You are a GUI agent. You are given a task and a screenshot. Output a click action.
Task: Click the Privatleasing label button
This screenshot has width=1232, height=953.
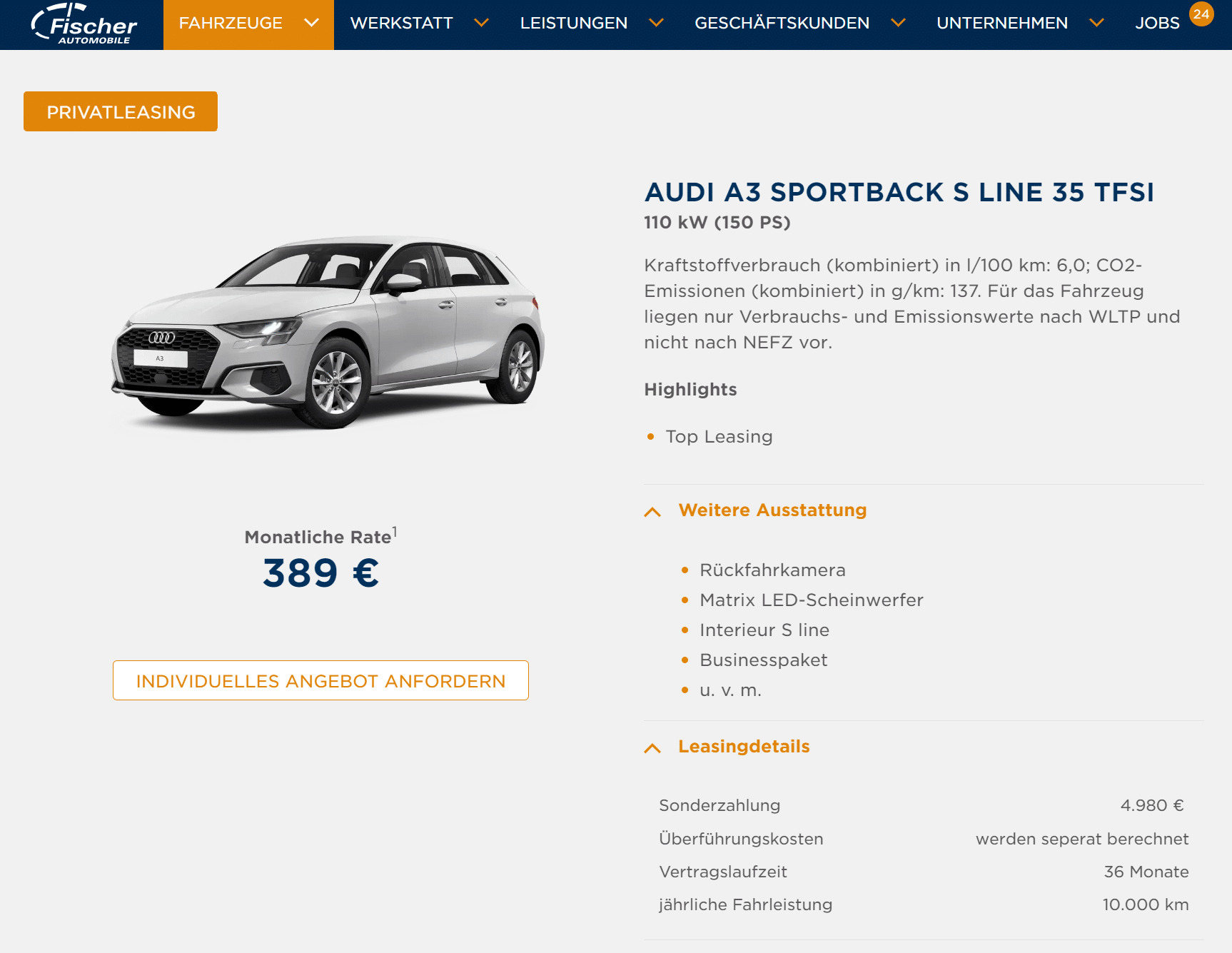121,111
